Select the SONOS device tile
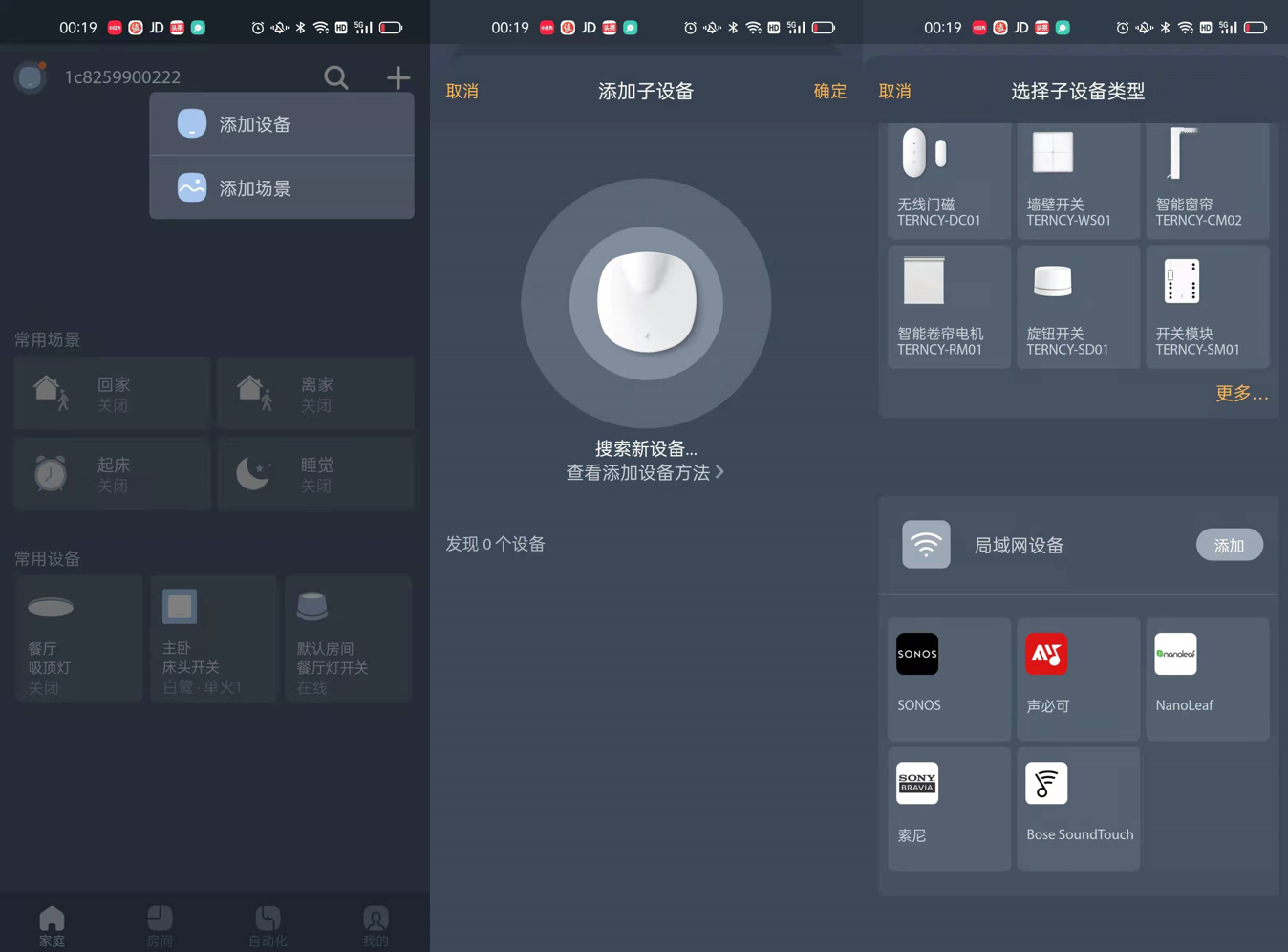The height and width of the screenshot is (952, 1288). 949,679
